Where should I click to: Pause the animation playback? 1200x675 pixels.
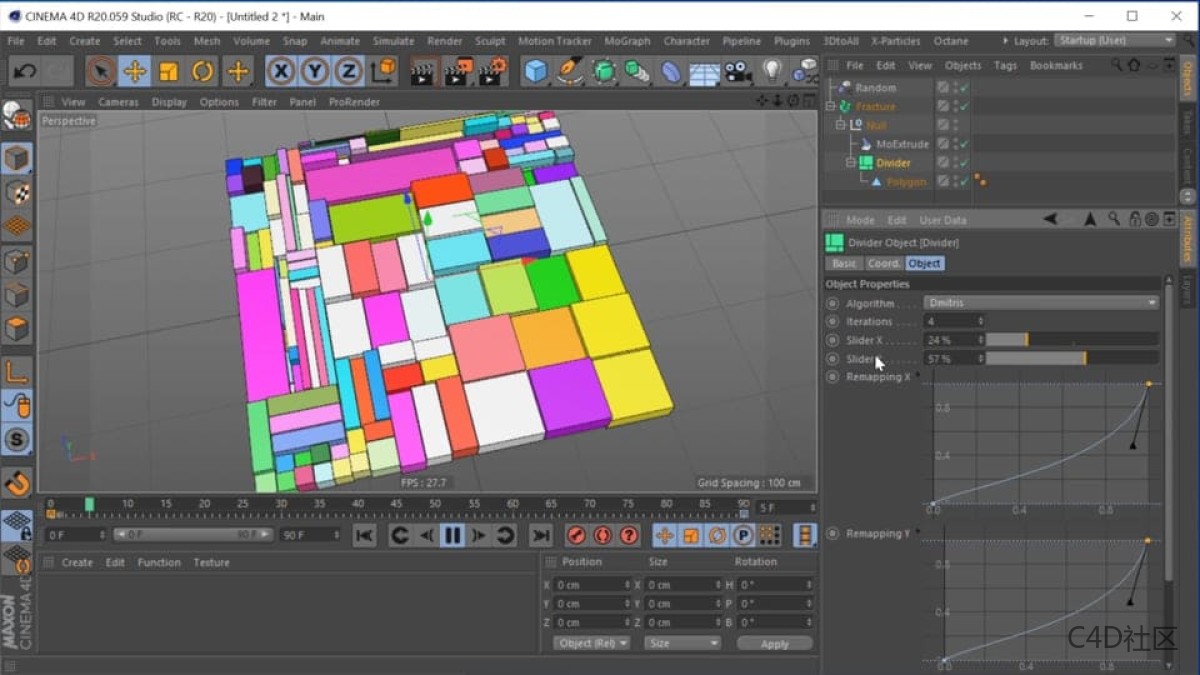pyautogui.click(x=453, y=535)
